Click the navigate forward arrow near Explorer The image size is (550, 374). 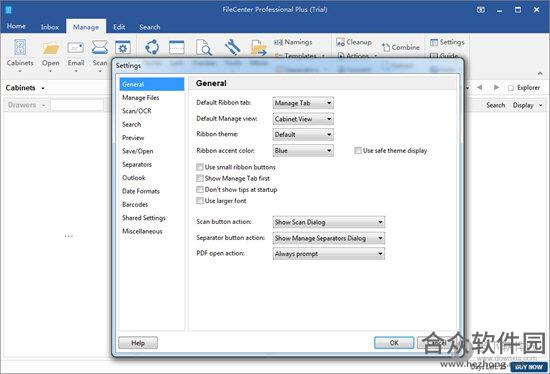(496, 87)
